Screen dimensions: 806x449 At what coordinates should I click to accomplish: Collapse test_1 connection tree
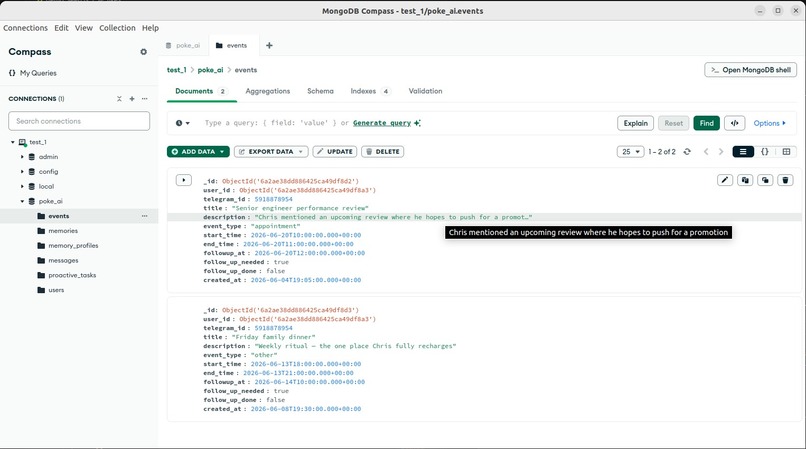(x=13, y=142)
